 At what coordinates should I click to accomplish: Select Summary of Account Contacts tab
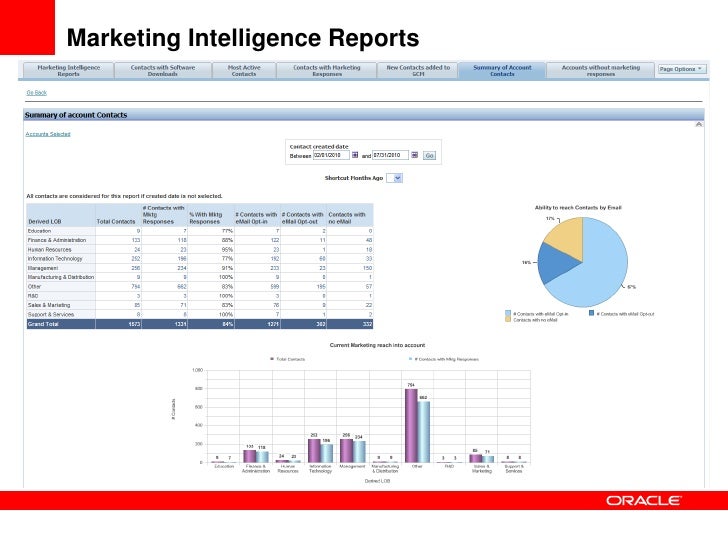[x=502, y=71]
